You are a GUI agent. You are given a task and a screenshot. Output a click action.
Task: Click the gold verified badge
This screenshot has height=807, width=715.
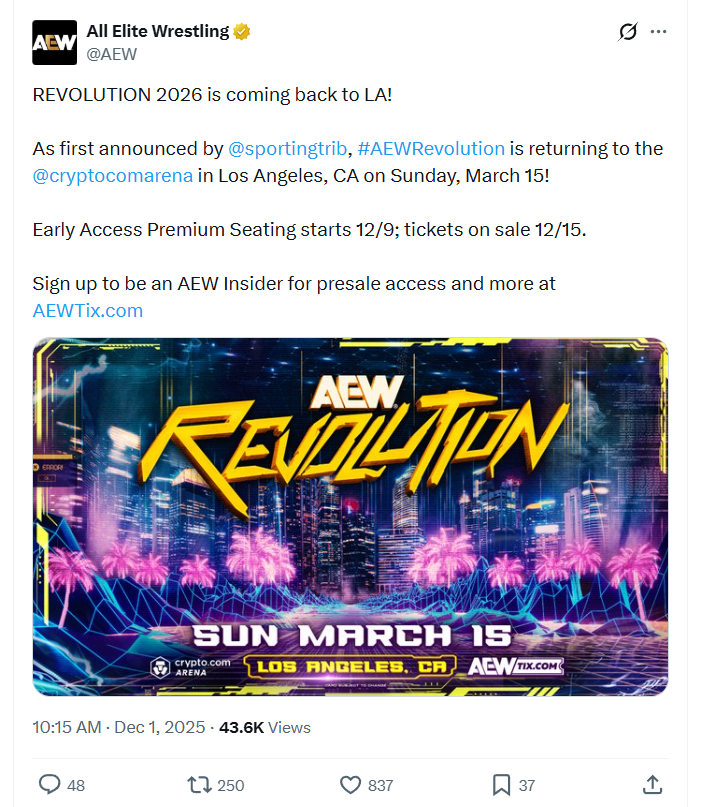(x=242, y=32)
